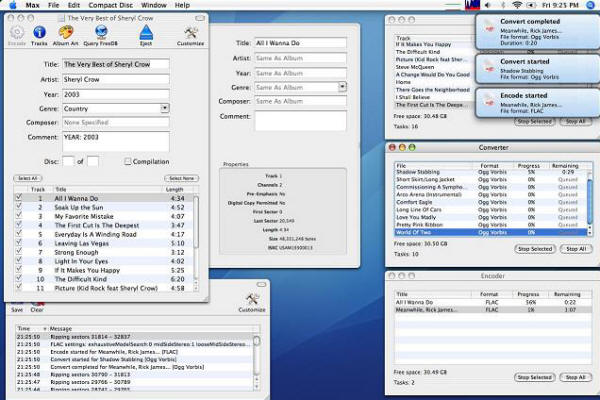Screen dimensions: 600x400
Task: Uncheck track 5 Everyday Is A Winding Road
Action: pos(19,233)
